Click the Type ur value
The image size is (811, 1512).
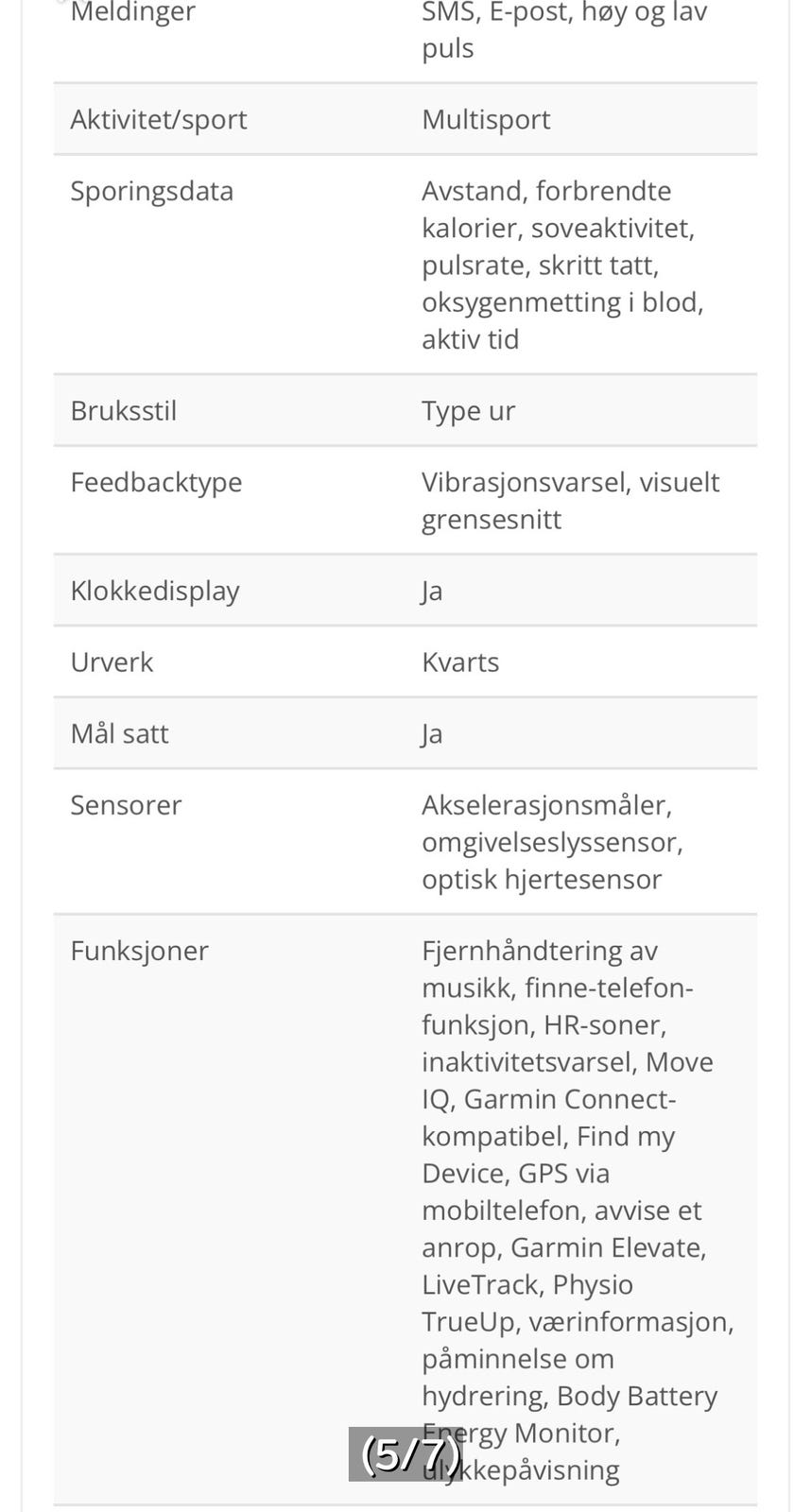[x=468, y=411]
